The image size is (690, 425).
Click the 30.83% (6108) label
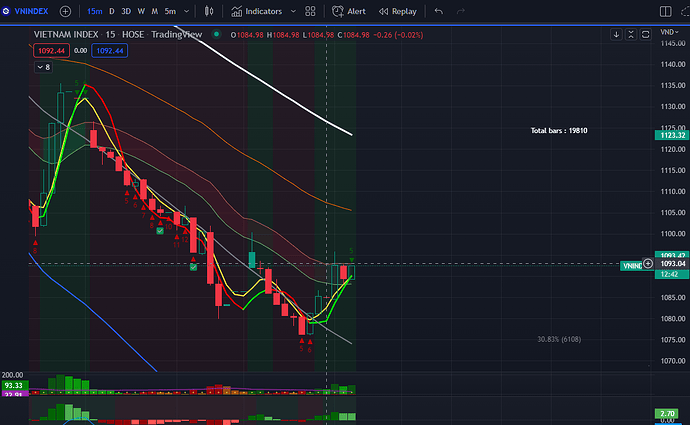tap(559, 339)
